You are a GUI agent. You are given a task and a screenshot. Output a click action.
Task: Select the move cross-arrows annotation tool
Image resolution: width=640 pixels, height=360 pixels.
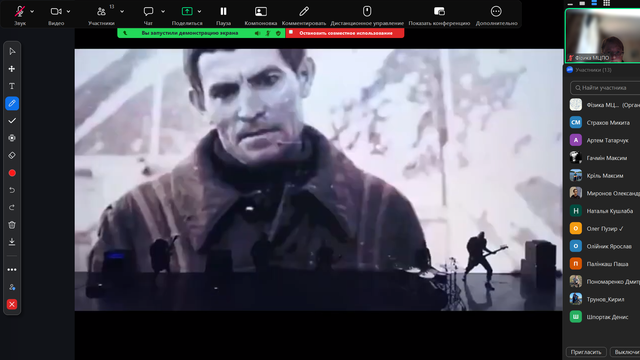tap(12, 69)
